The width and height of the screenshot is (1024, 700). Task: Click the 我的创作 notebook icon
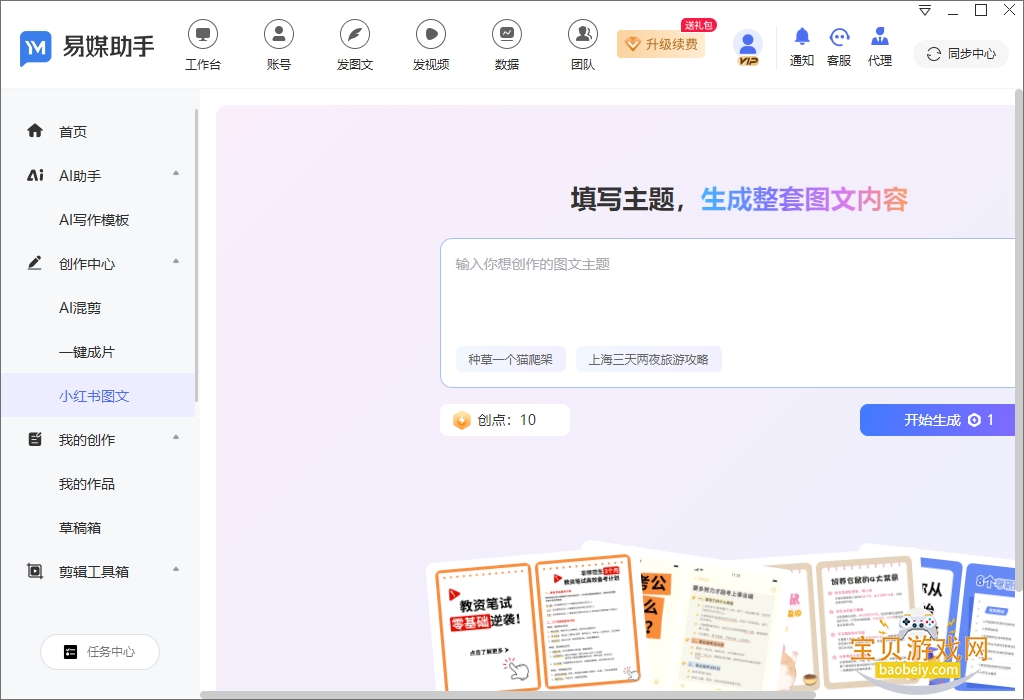pos(35,439)
